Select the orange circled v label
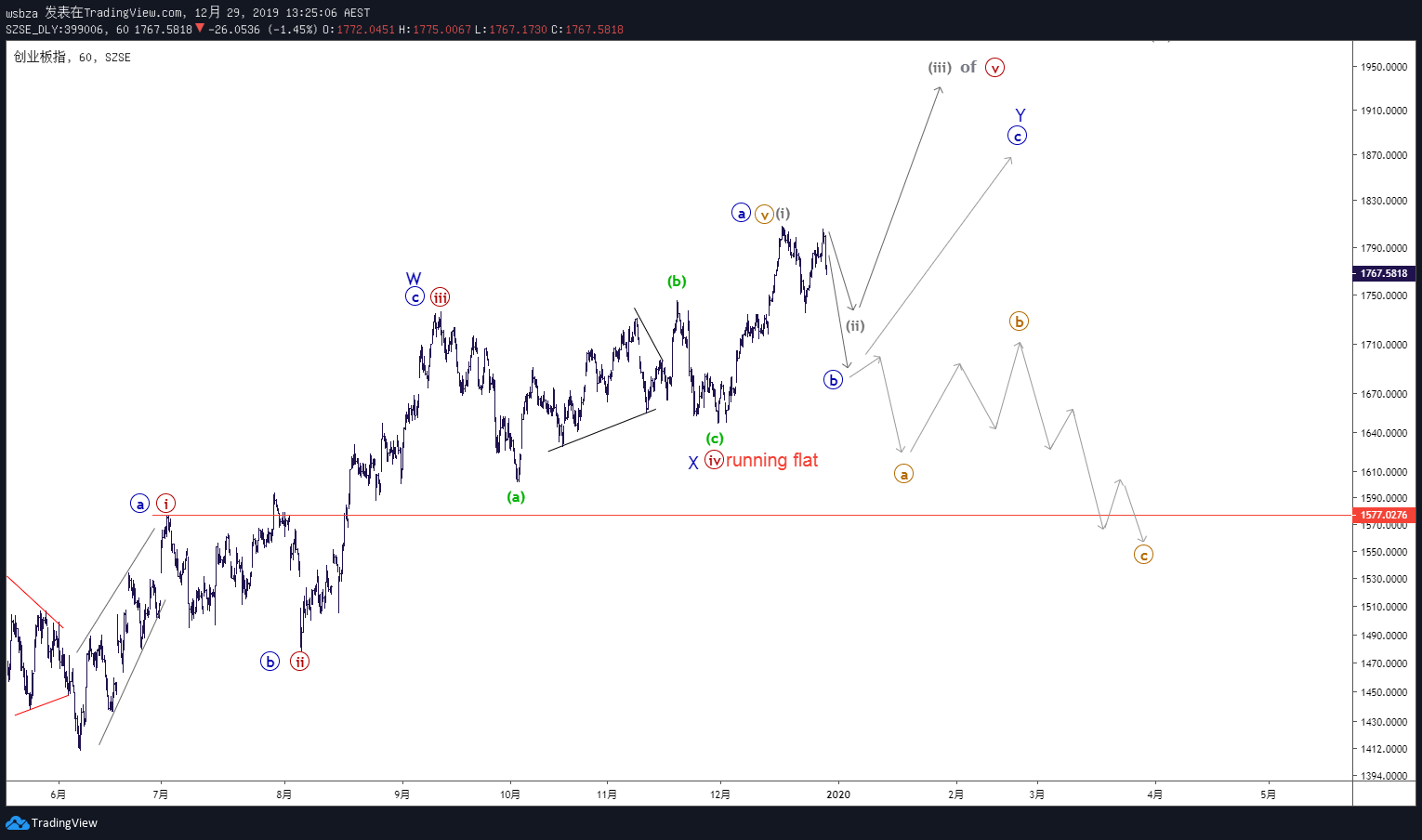The width and height of the screenshot is (1422, 840). click(764, 214)
